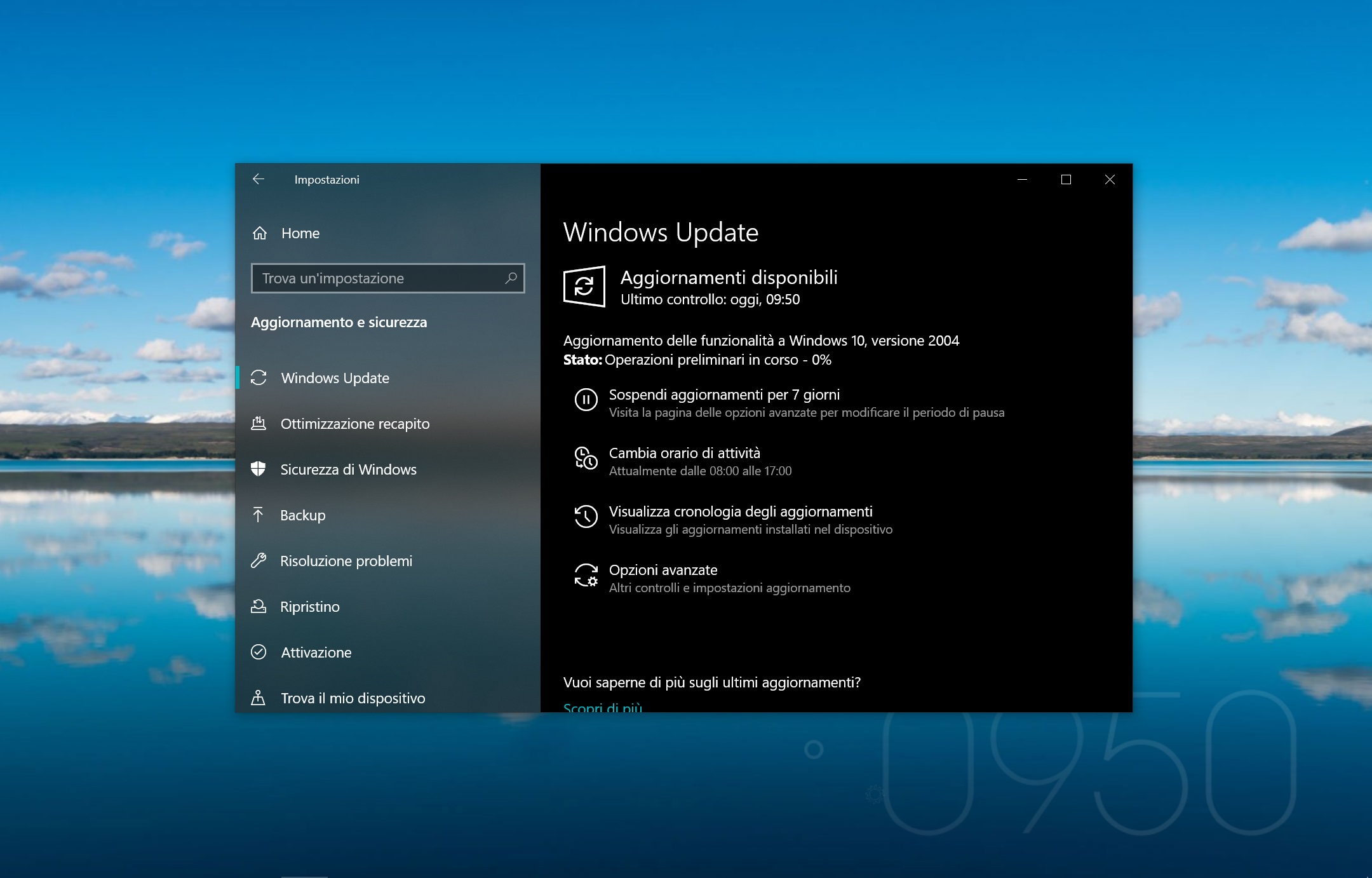This screenshot has height=878, width=1372.
Task: Click the Windows 10 versione 2004 update text
Action: pyautogui.click(x=761, y=341)
